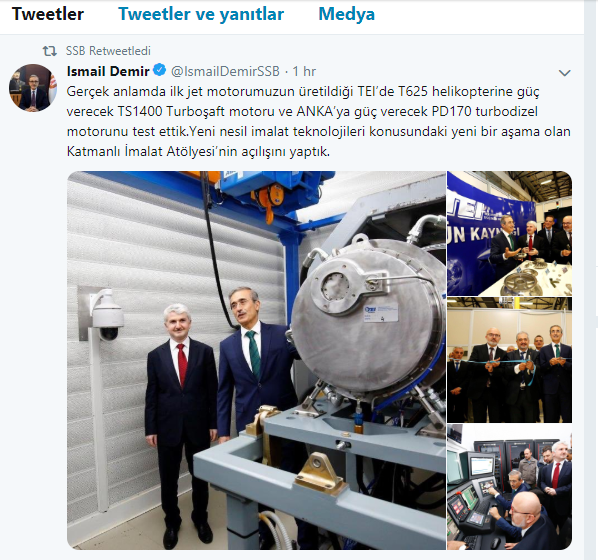Open the control room photo thumbnail
Screen dimensions: 598x560
(510, 487)
